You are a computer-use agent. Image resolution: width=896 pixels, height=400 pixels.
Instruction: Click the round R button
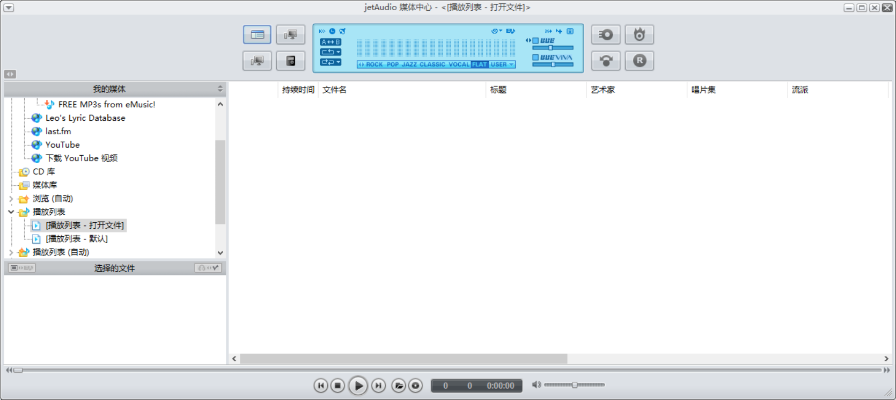pyautogui.click(x=640, y=60)
